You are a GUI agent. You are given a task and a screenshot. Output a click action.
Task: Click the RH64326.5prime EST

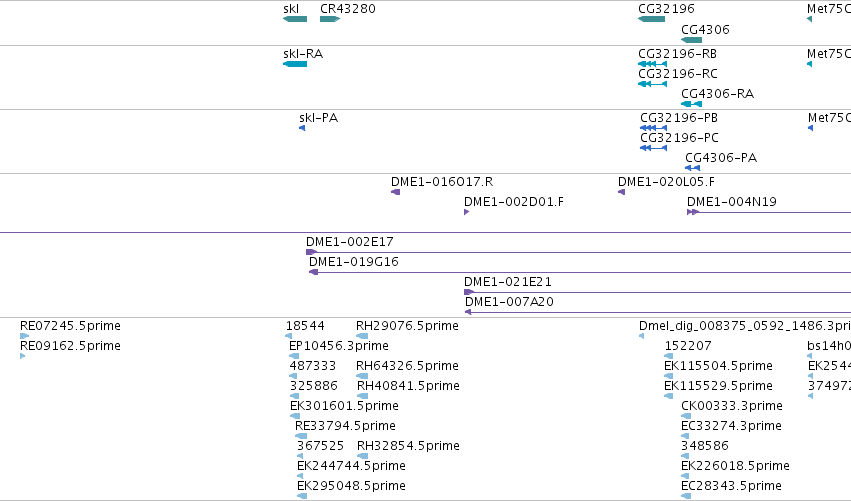pyautogui.click(x=362, y=376)
